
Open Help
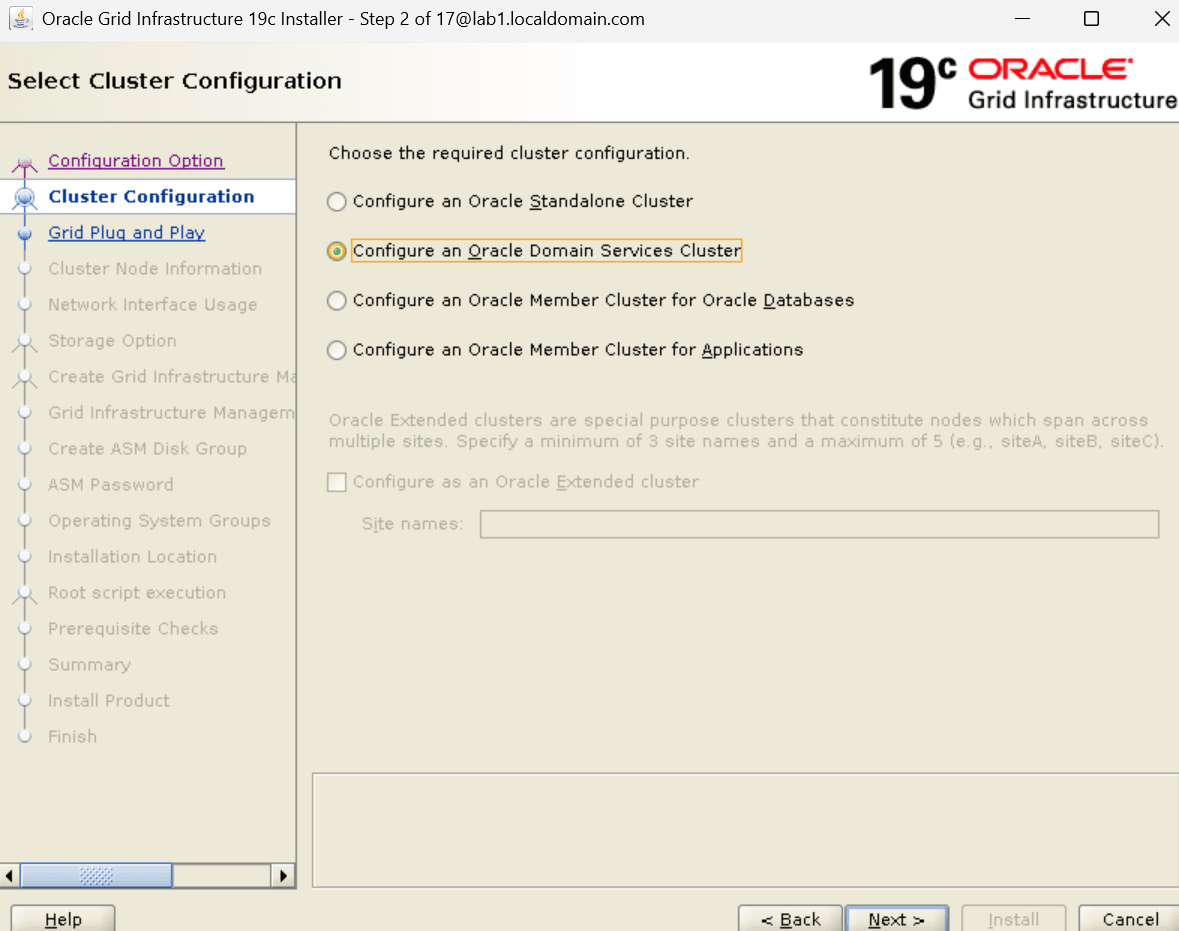[x=62, y=919]
